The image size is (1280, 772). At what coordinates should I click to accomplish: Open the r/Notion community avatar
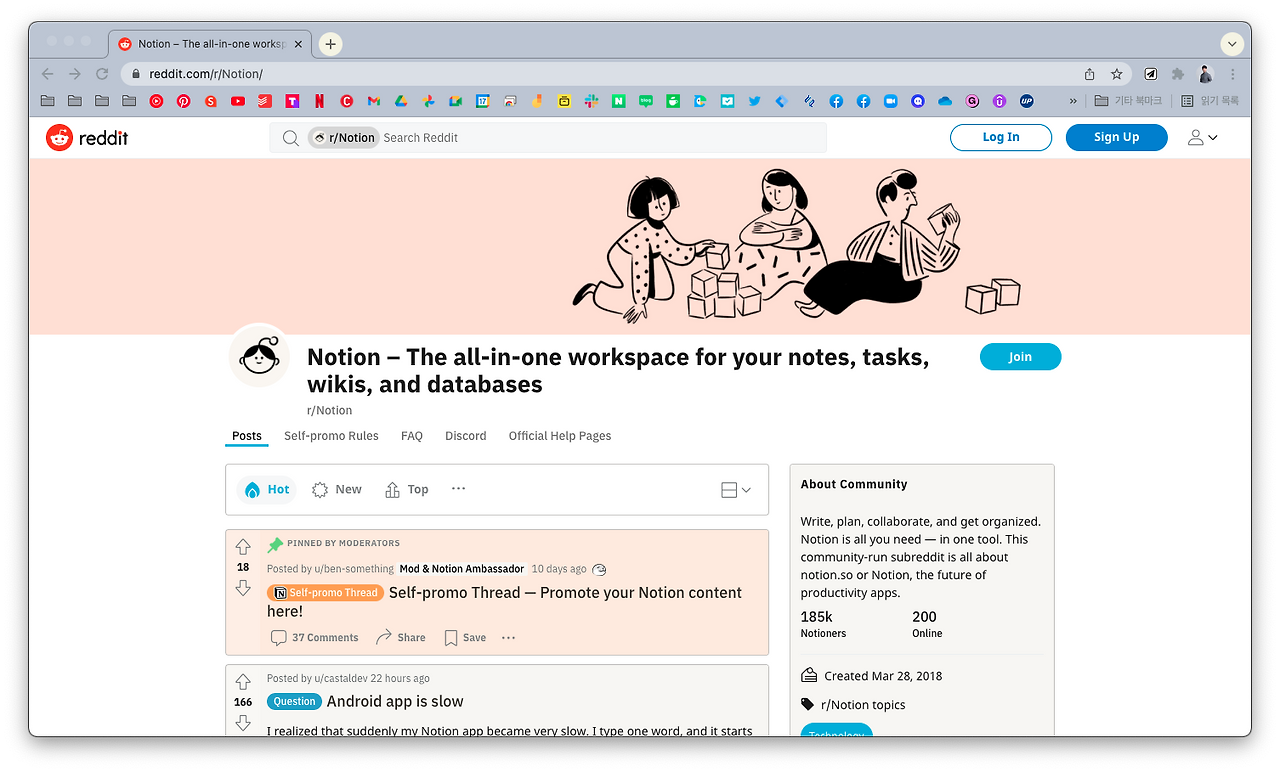pyautogui.click(x=260, y=356)
